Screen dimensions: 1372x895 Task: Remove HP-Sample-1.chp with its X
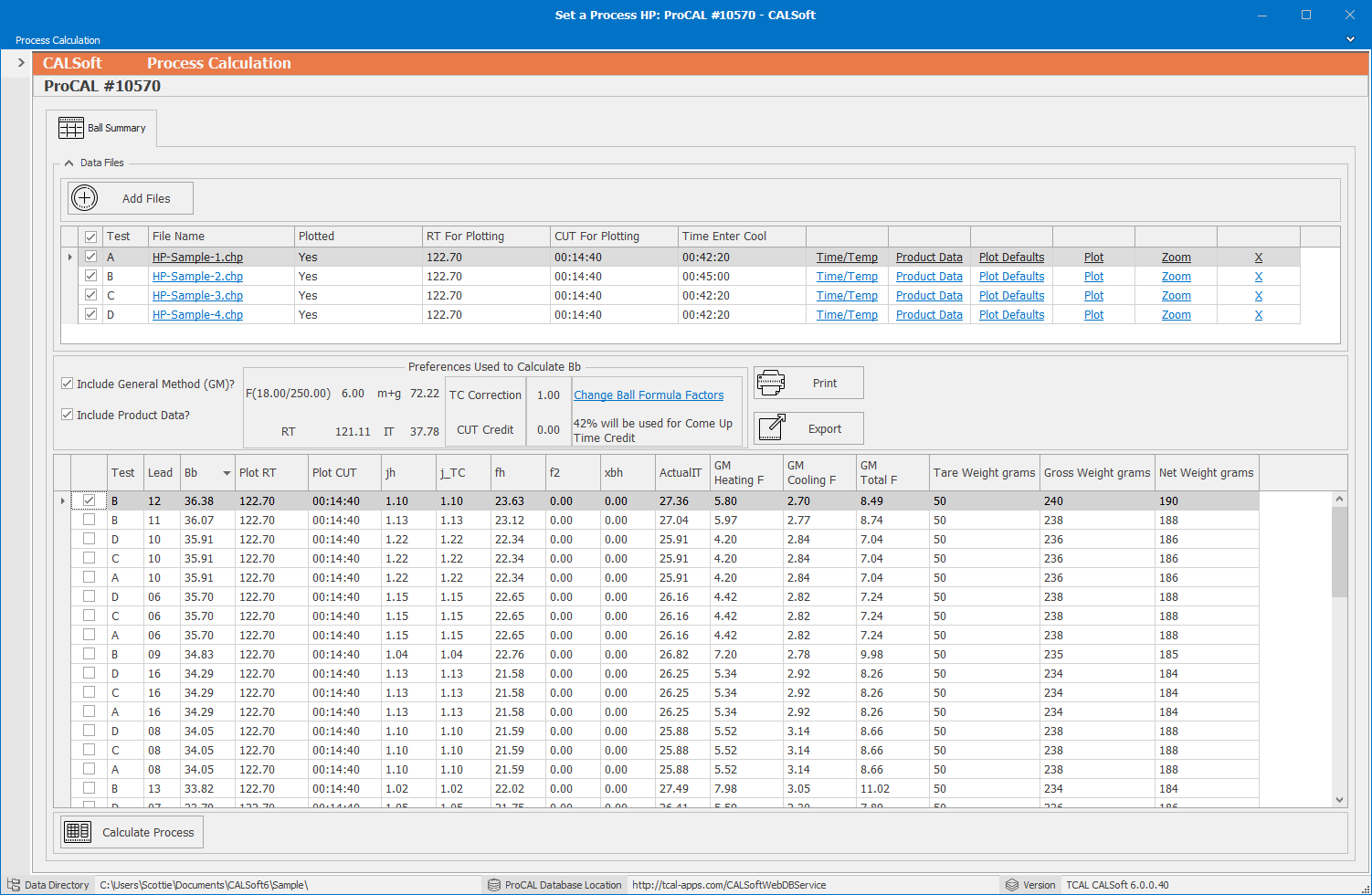point(1259,258)
